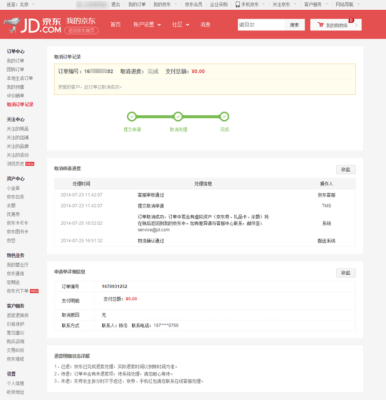The image size is (386, 400).
Task: Open 关注的活动 in the sidebar
Action: tap(18, 155)
